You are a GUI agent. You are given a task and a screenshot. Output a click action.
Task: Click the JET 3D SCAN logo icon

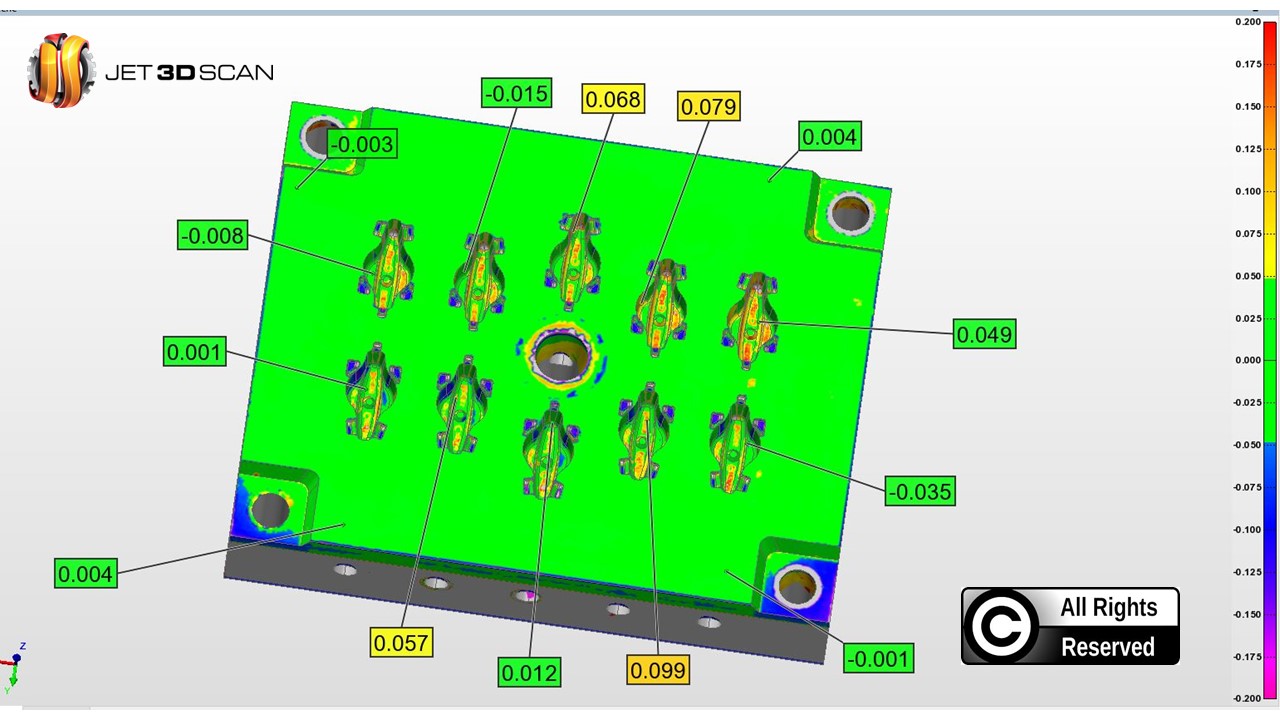click(x=62, y=70)
